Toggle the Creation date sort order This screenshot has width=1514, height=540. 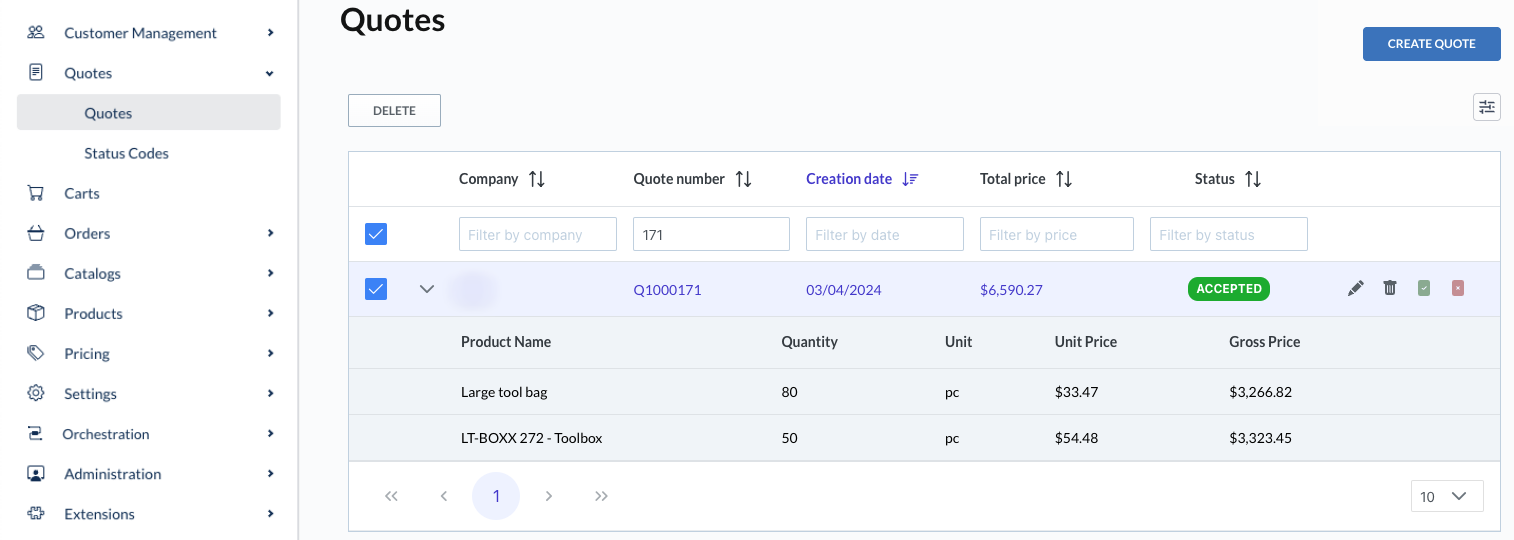[910, 179]
